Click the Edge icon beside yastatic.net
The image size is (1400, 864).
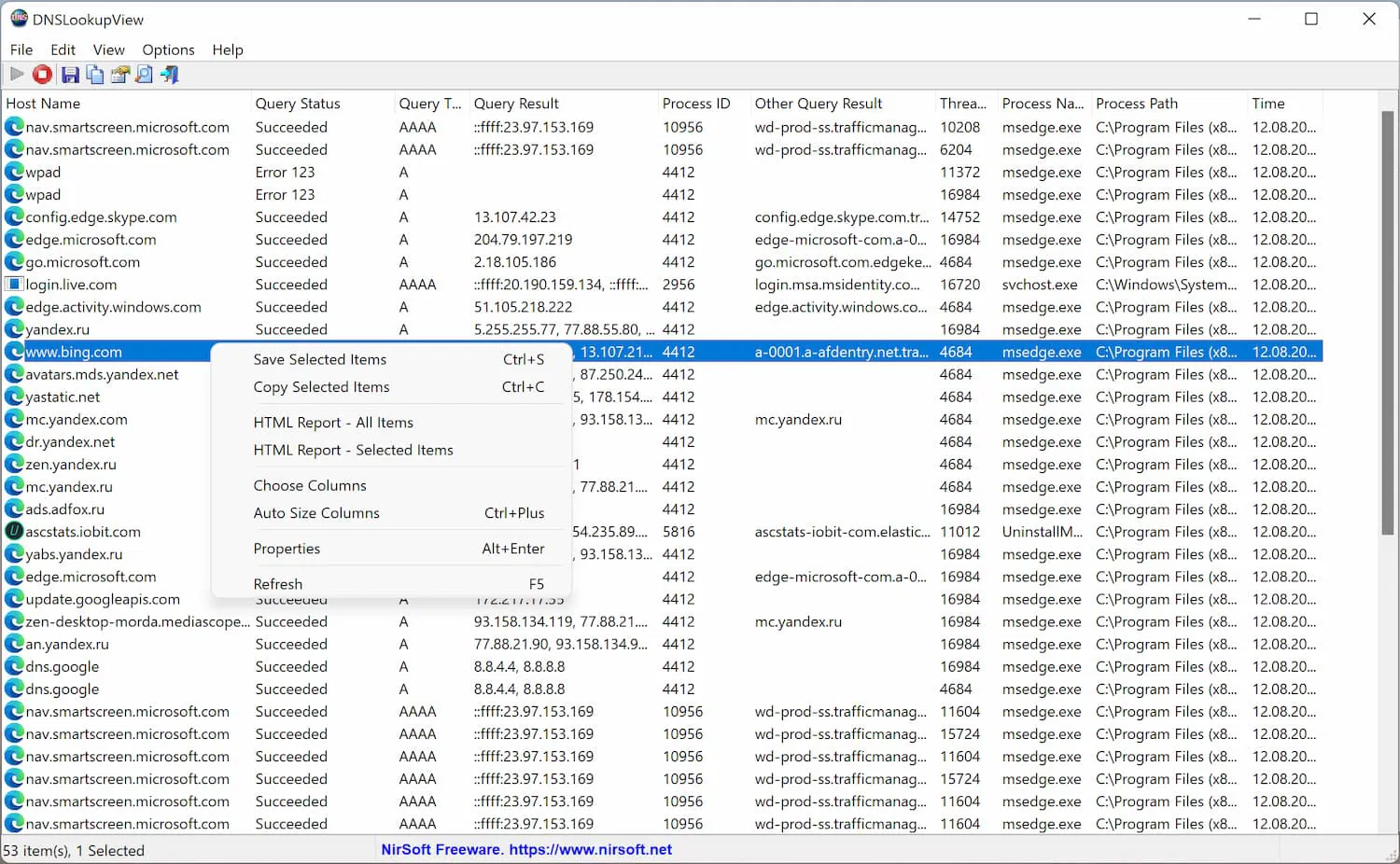pyautogui.click(x=14, y=397)
